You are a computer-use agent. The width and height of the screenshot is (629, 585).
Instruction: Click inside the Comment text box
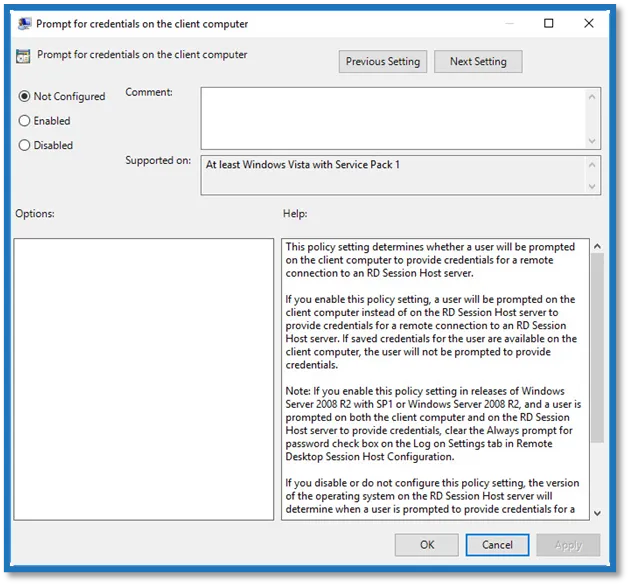tap(393, 118)
